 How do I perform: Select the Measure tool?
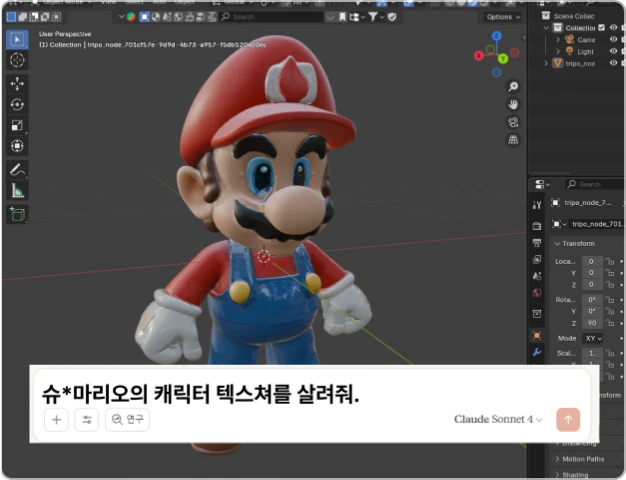(17, 191)
